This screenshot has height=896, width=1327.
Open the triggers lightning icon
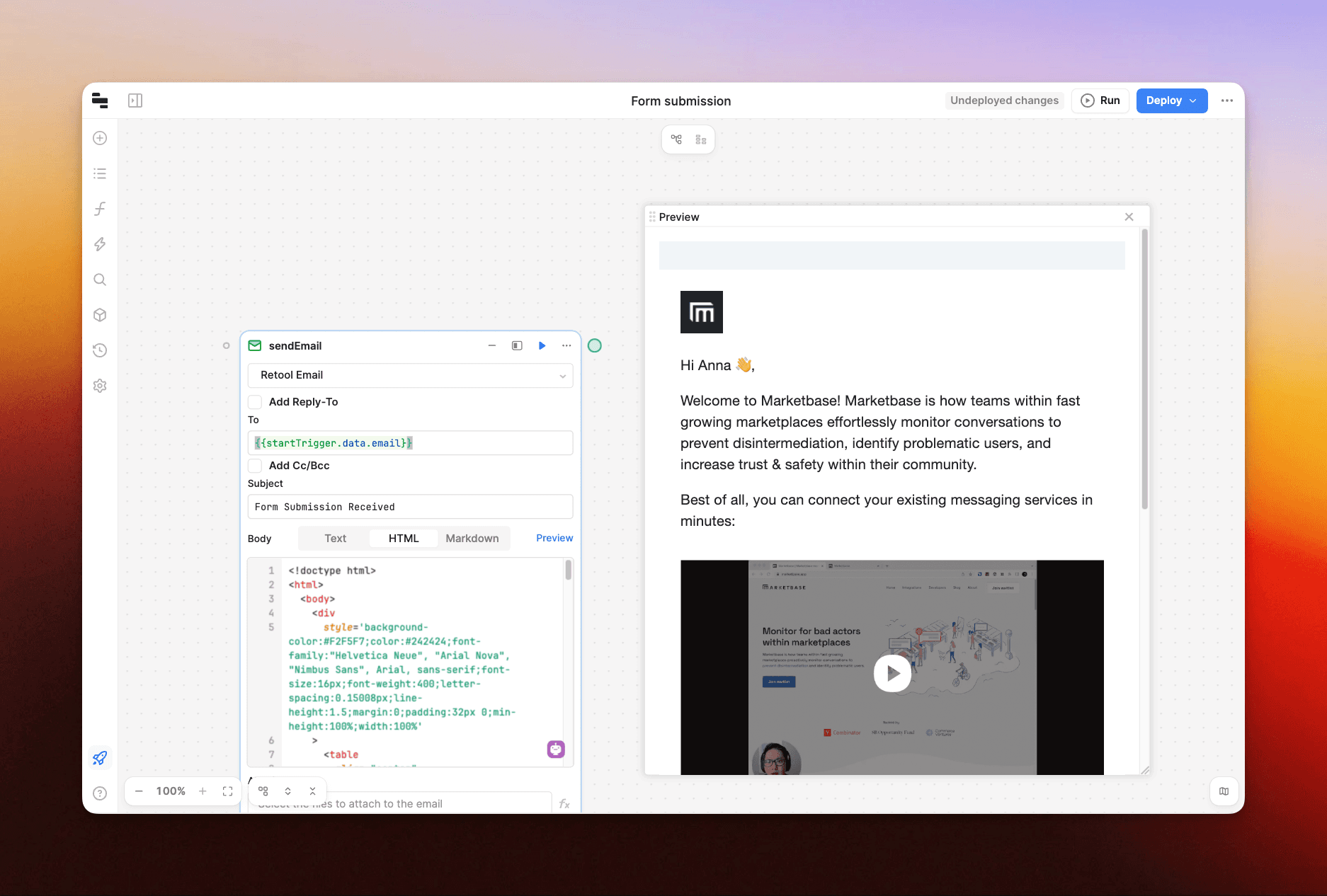tap(100, 244)
